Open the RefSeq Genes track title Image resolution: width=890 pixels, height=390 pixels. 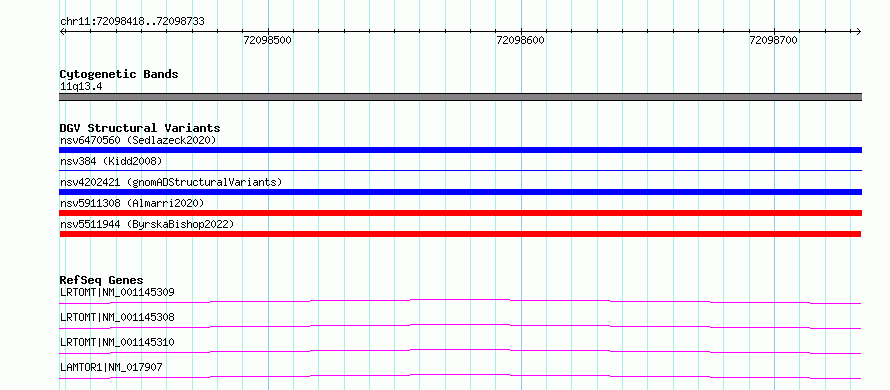[x=102, y=280]
